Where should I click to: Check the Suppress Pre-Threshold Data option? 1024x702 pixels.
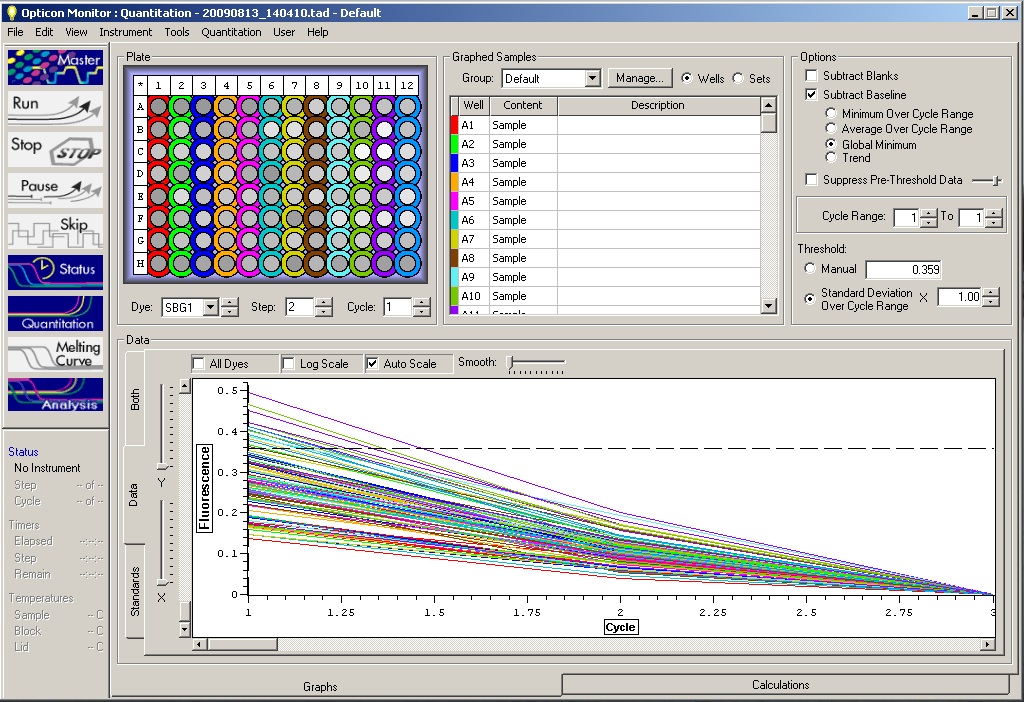coord(813,180)
